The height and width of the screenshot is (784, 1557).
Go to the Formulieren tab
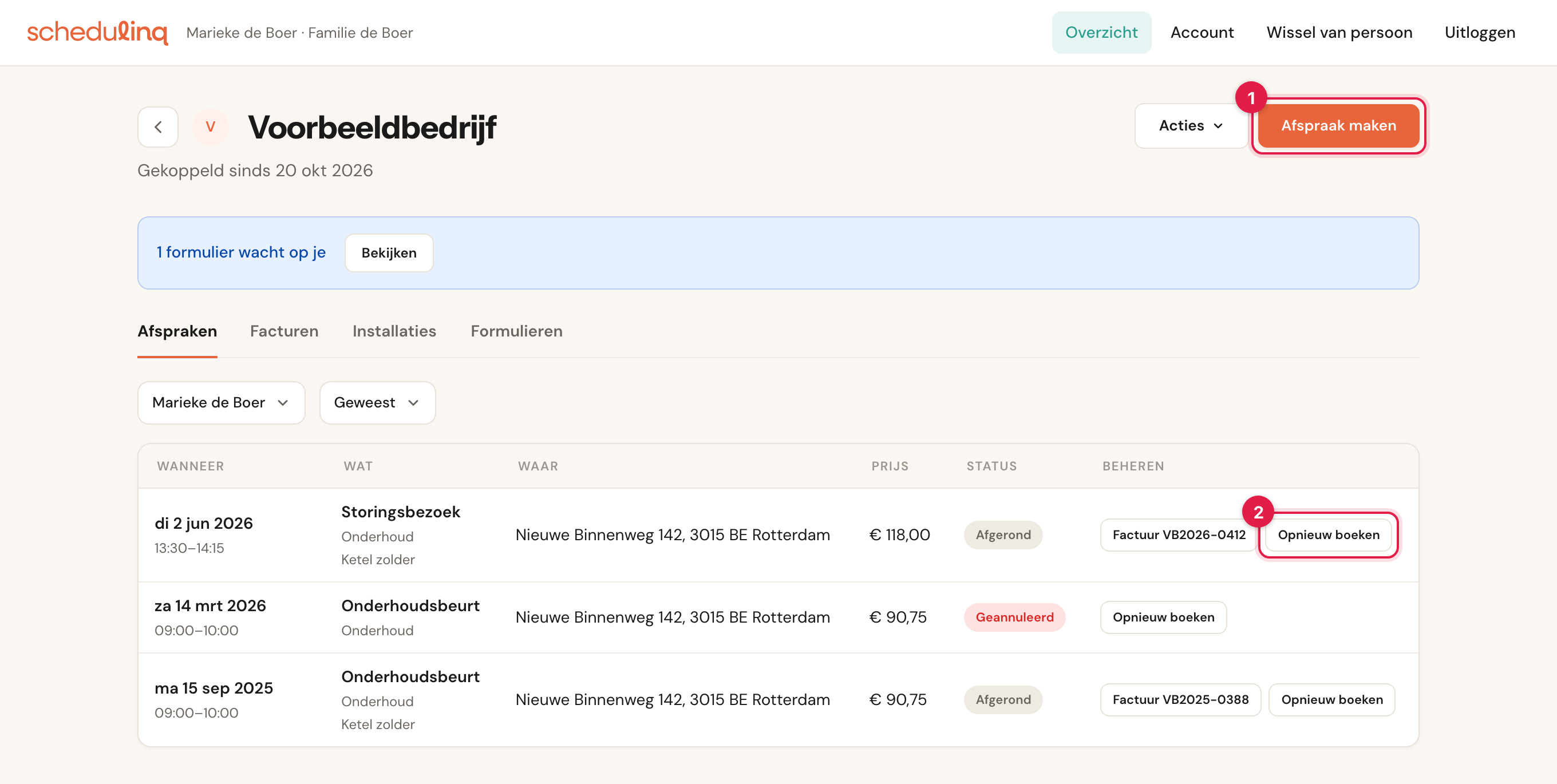(x=517, y=331)
